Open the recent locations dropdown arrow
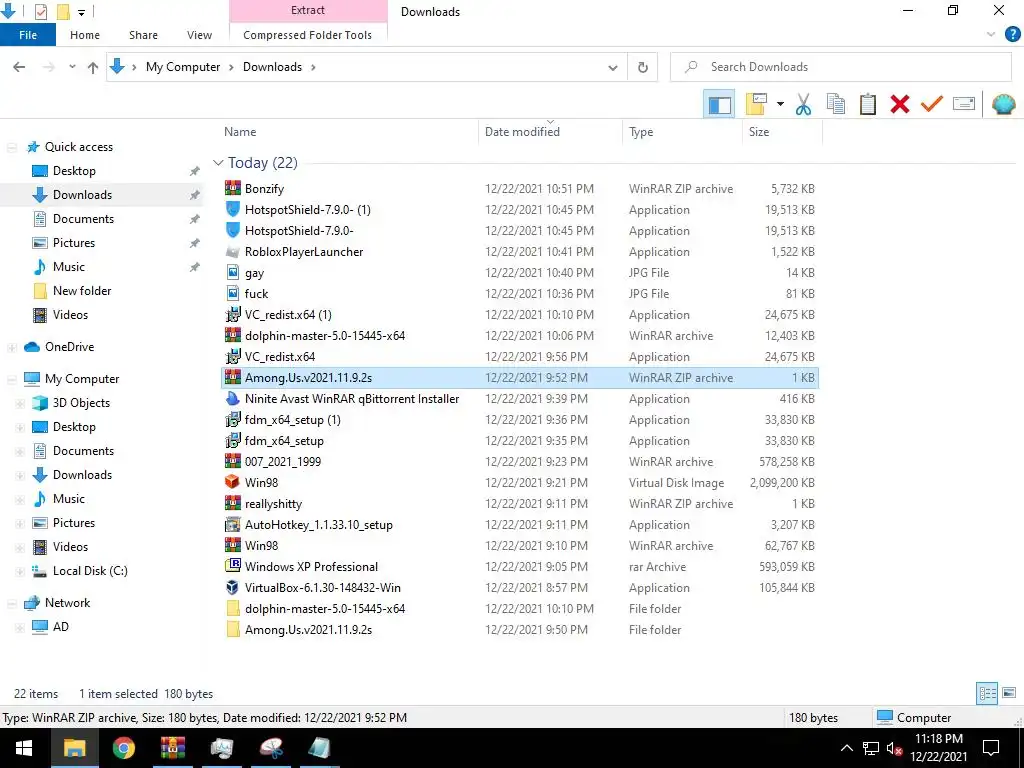 (72, 67)
